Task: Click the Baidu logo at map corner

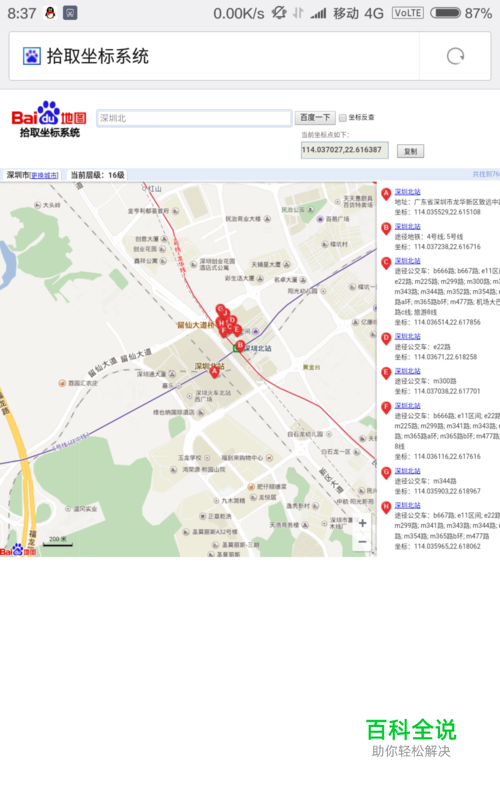Action: (x=18, y=550)
